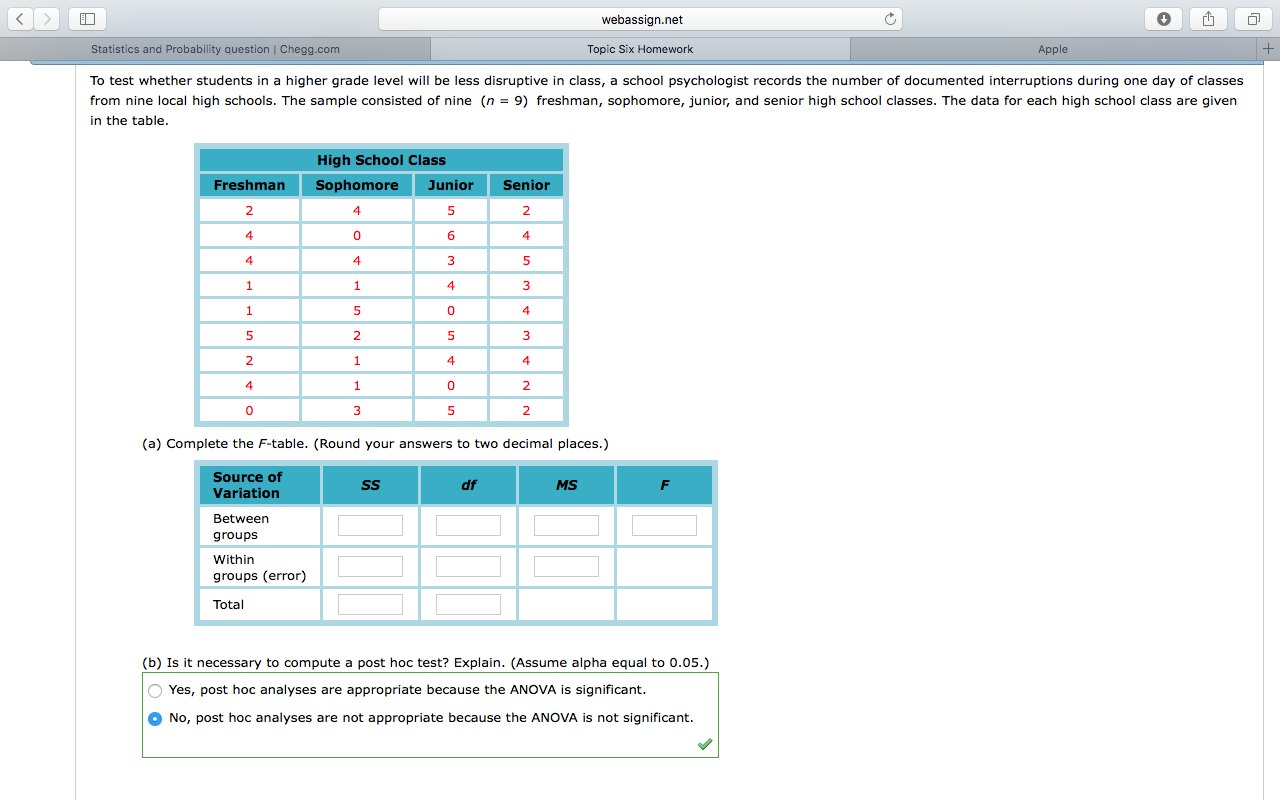Viewport: 1280px width, 800px height.
Task: Switch to the Chegg.com Statistics question tab
Action: tap(215, 49)
